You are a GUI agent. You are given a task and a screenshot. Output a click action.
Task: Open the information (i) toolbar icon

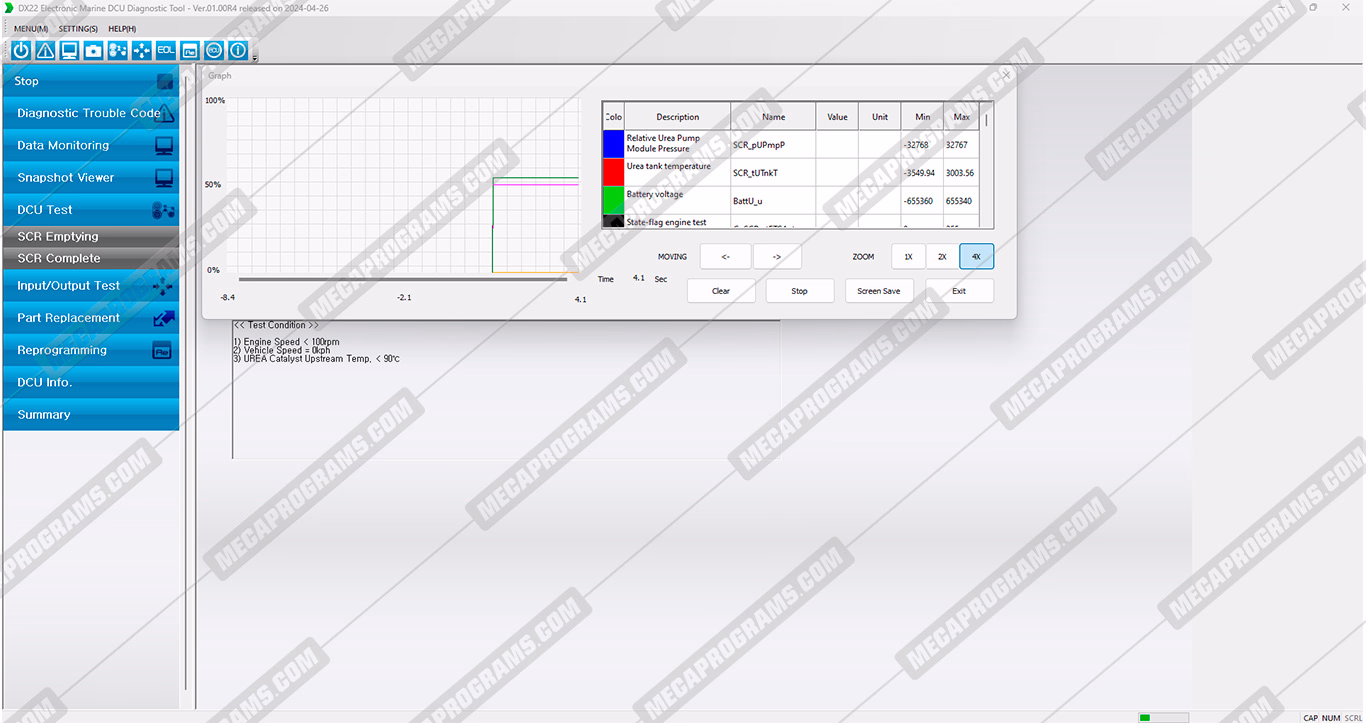tap(238, 50)
